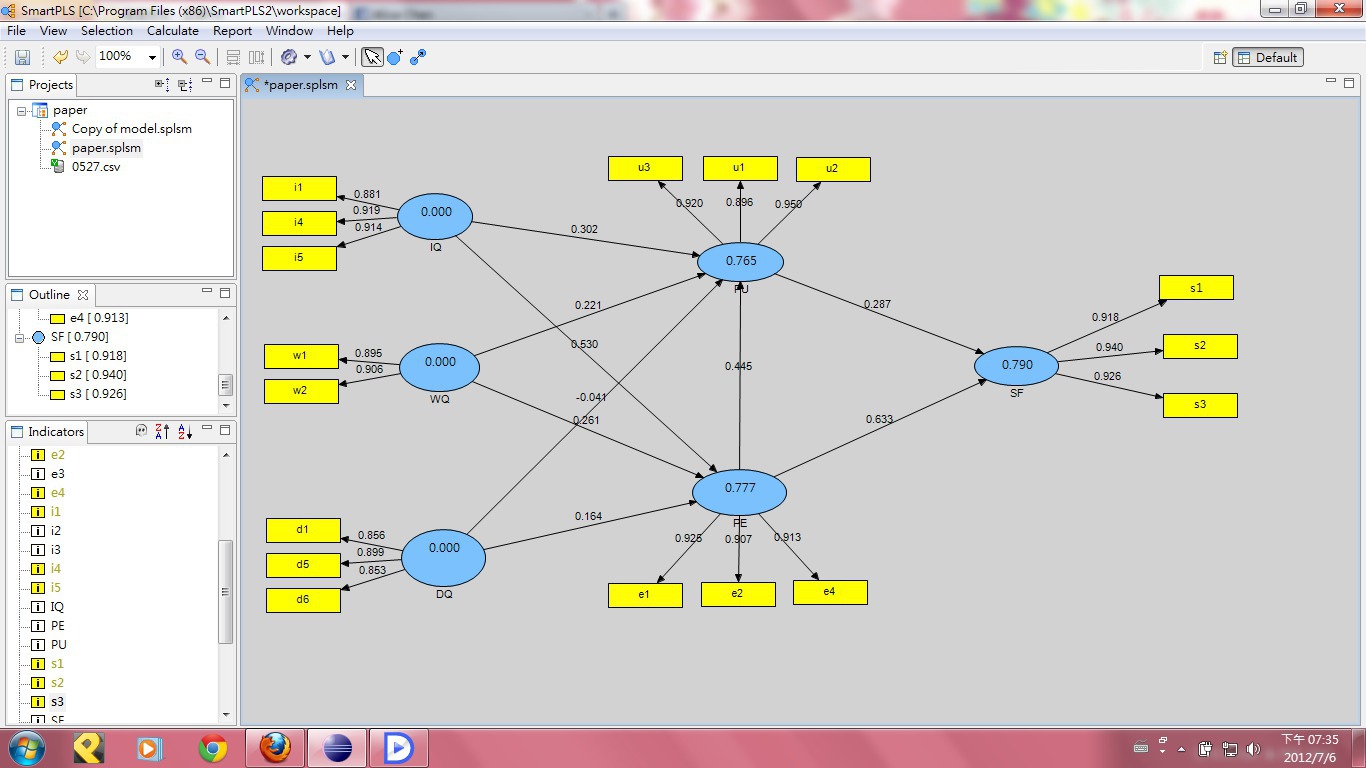Click the match height alignment icon
The image size is (1366, 768).
tap(233, 57)
